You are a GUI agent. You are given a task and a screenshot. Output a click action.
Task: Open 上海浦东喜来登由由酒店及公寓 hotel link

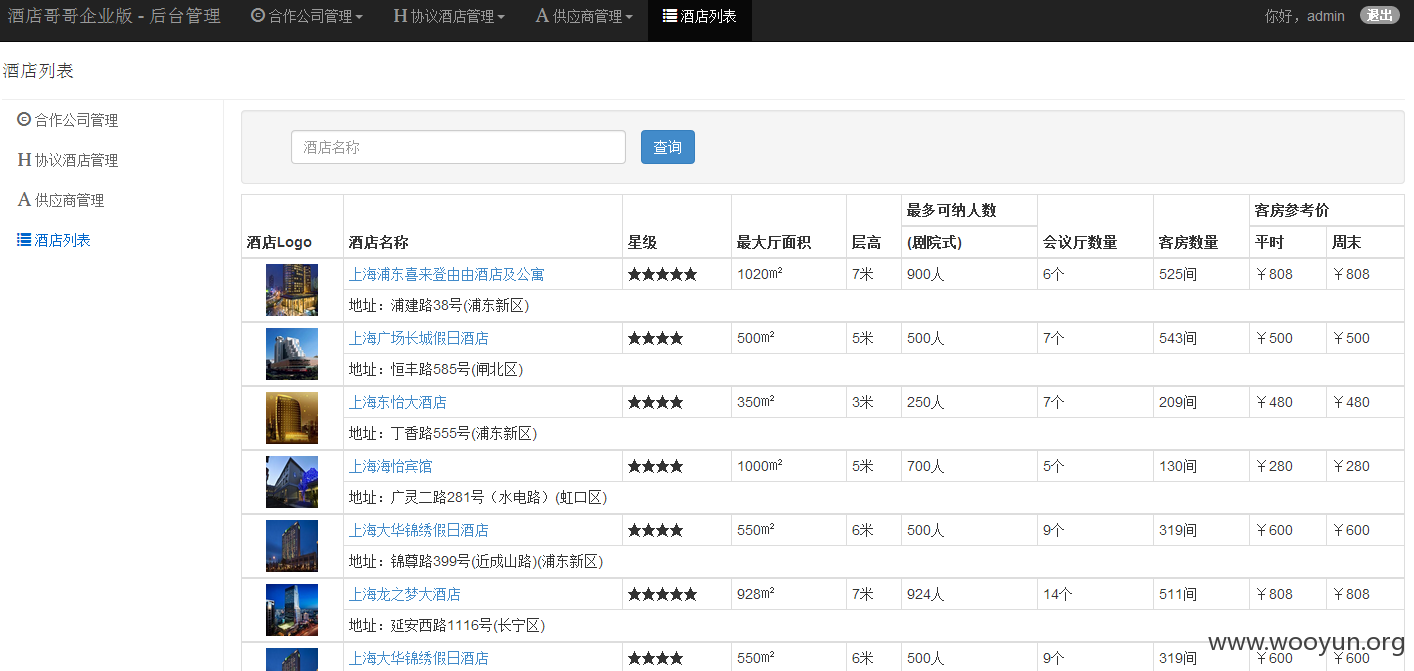tap(446, 274)
